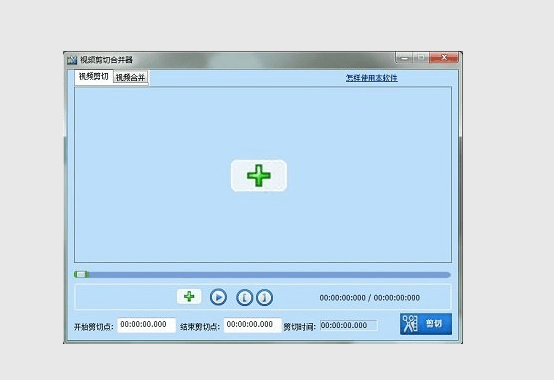Close the 视频剪切合并器 window
The width and height of the screenshot is (554, 380).
(x=444, y=58)
